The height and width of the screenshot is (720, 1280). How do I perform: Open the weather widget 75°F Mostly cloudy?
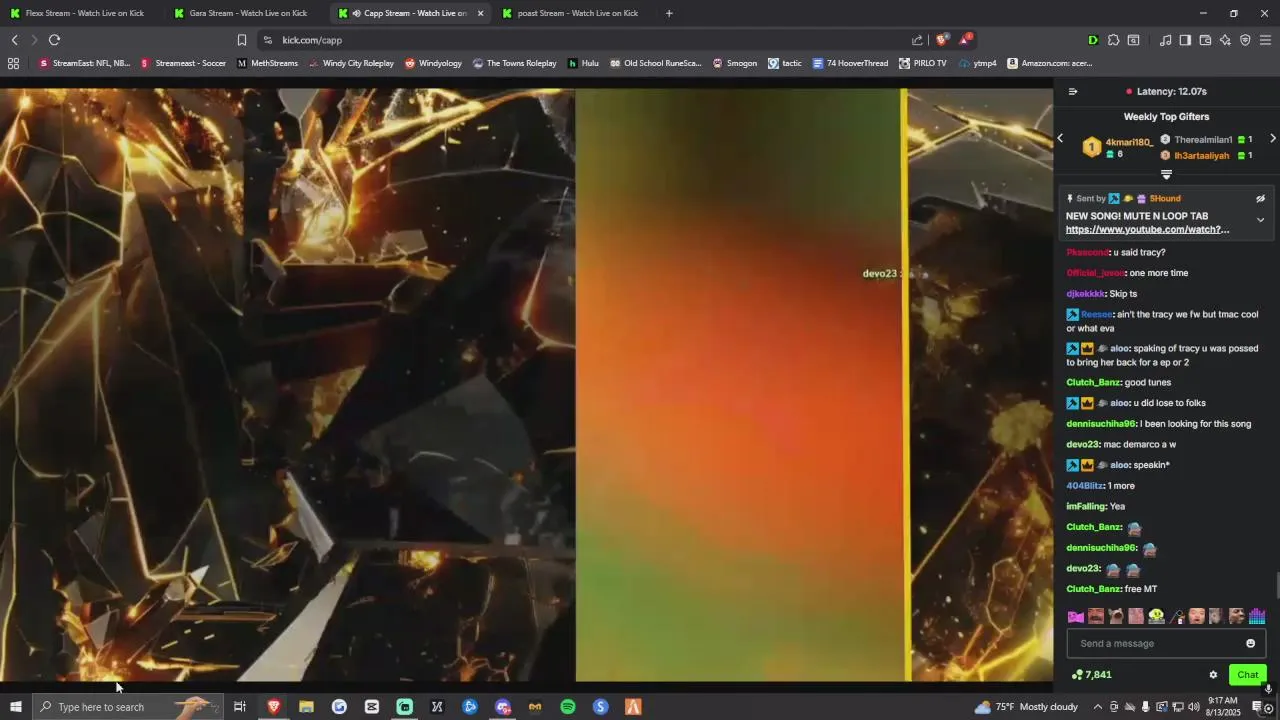tap(1027, 707)
